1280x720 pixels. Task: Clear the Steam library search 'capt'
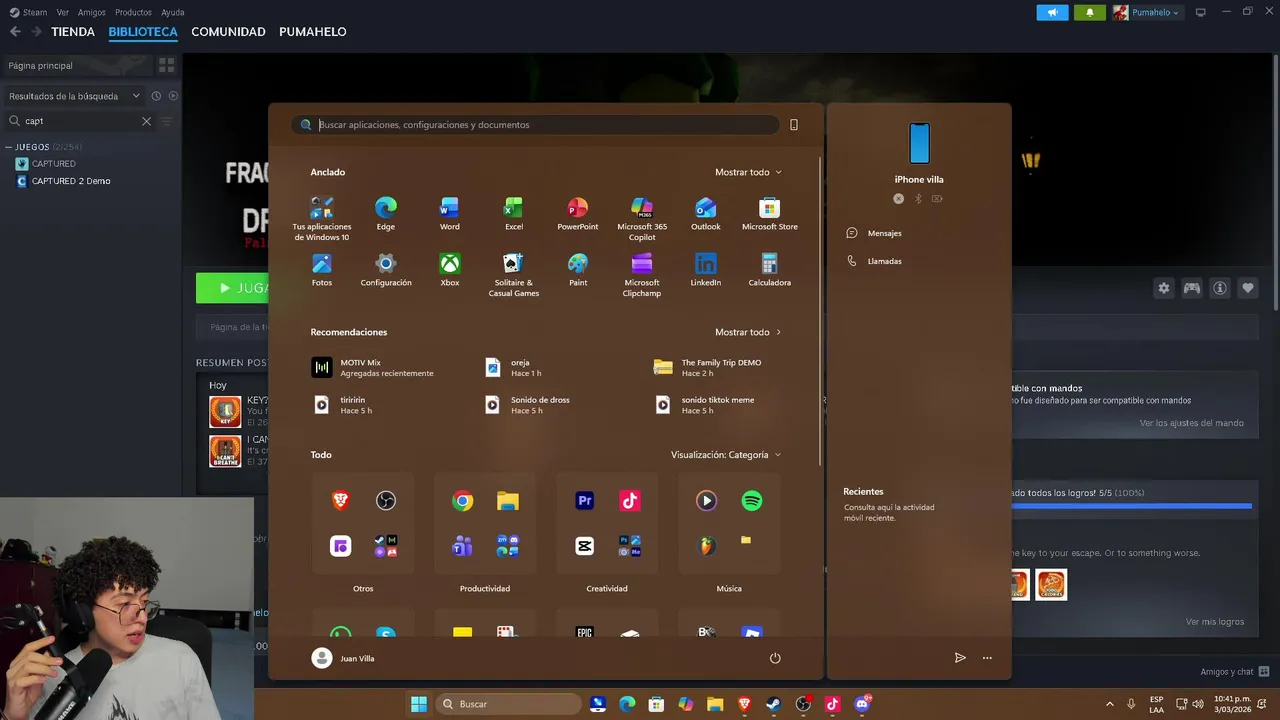[146, 121]
